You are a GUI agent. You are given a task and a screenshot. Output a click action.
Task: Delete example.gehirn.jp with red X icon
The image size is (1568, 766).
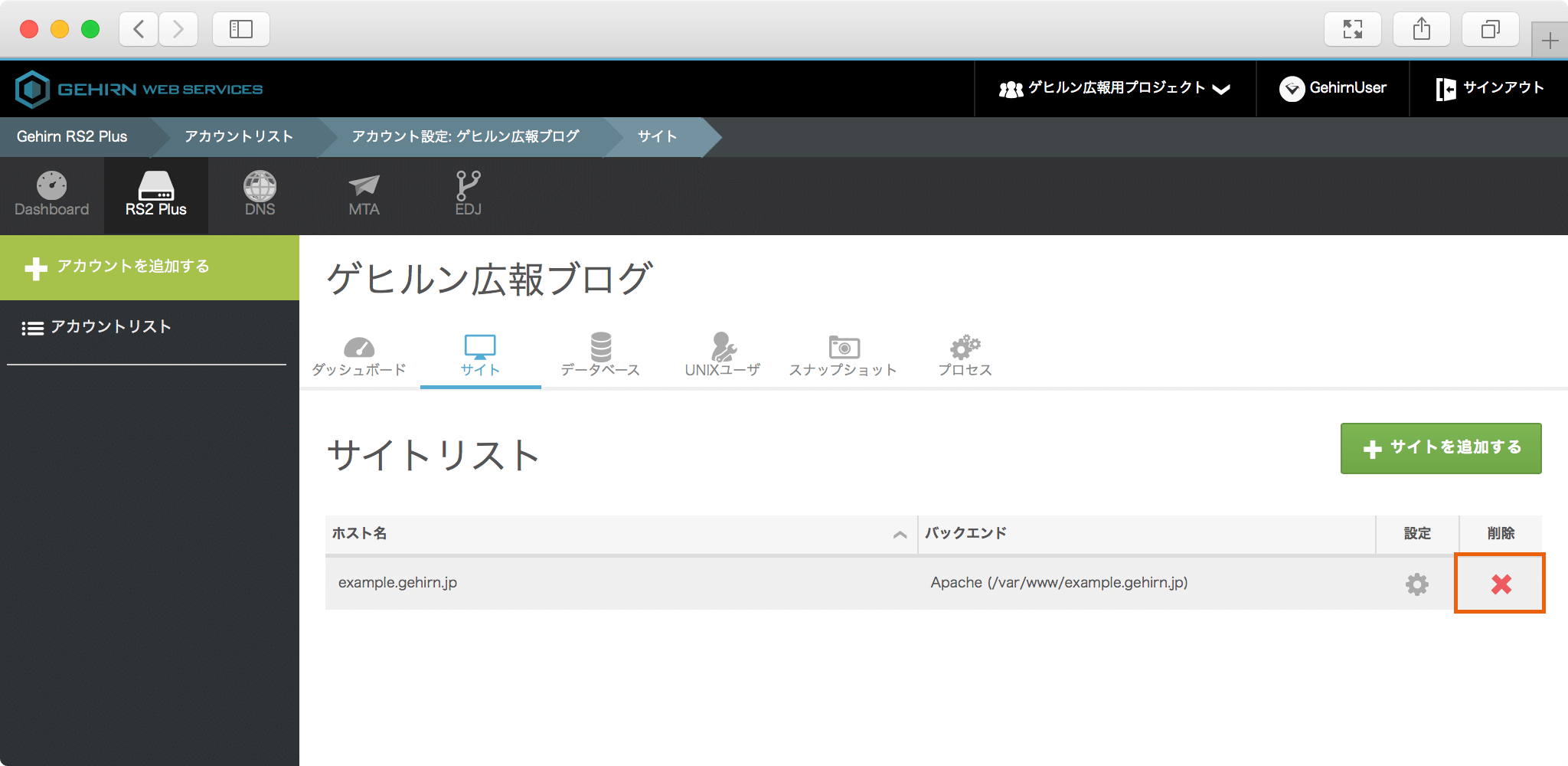(x=1501, y=584)
